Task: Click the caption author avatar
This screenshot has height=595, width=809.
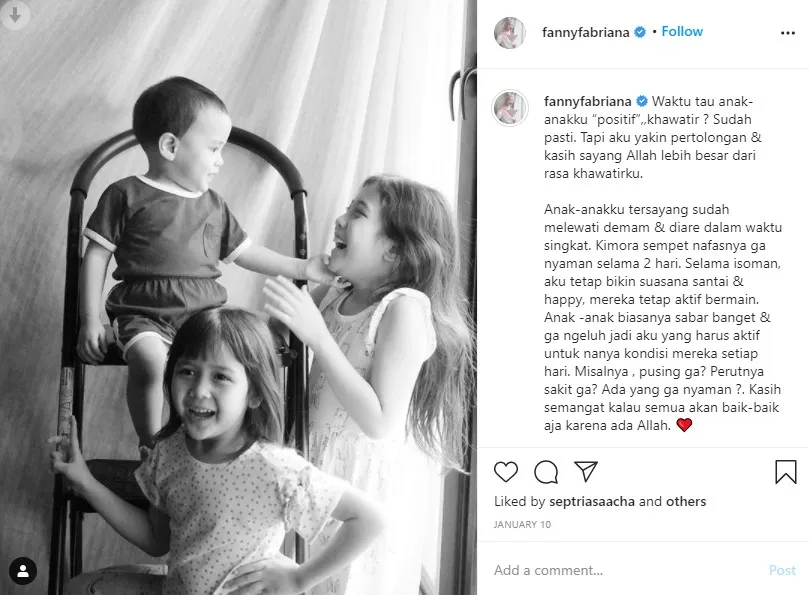Action: tap(510, 108)
